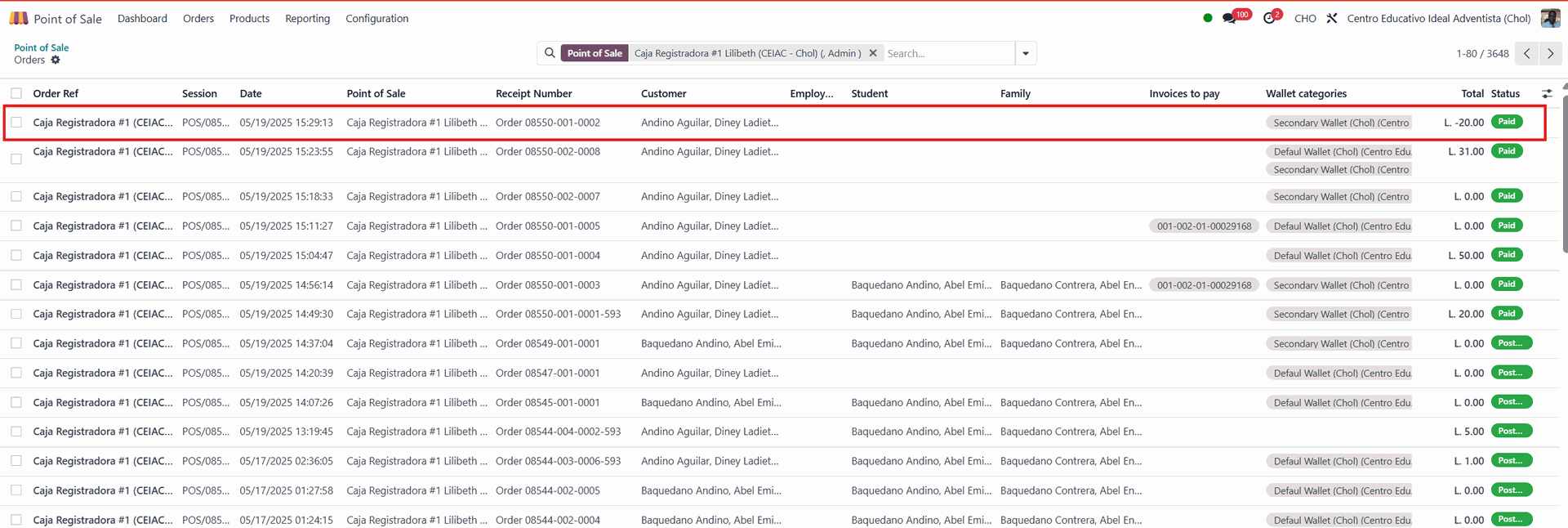
Task: Open the column settings adjust icon
Action: (x=1546, y=93)
